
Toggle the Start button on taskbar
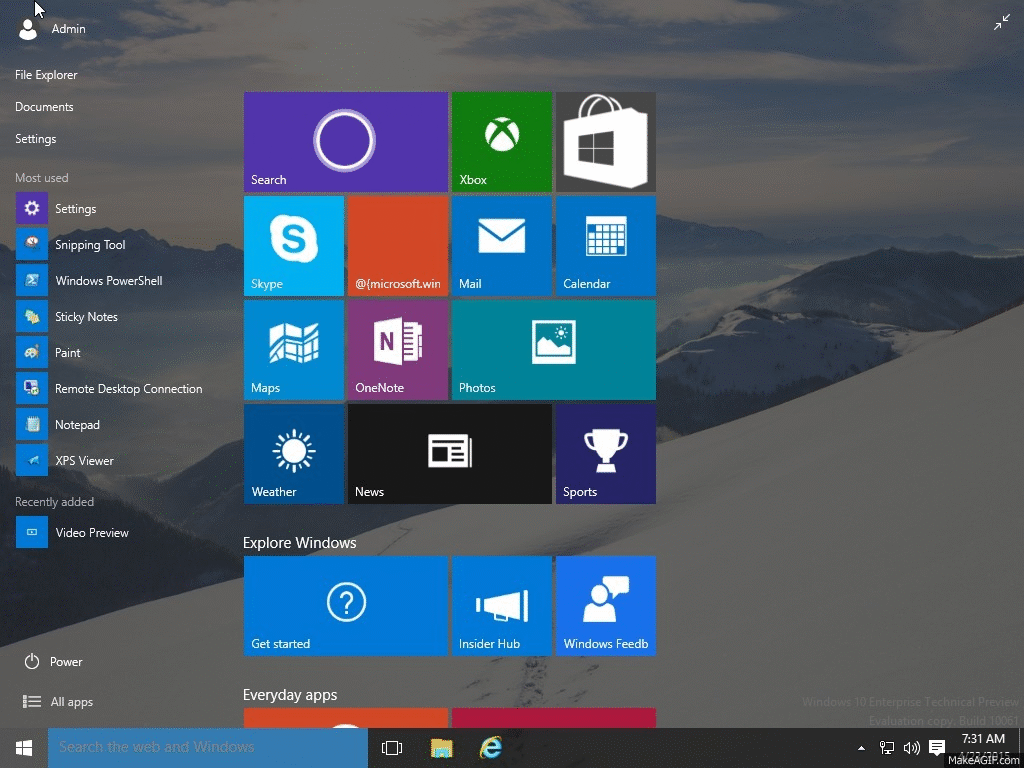click(x=24, y=747)
